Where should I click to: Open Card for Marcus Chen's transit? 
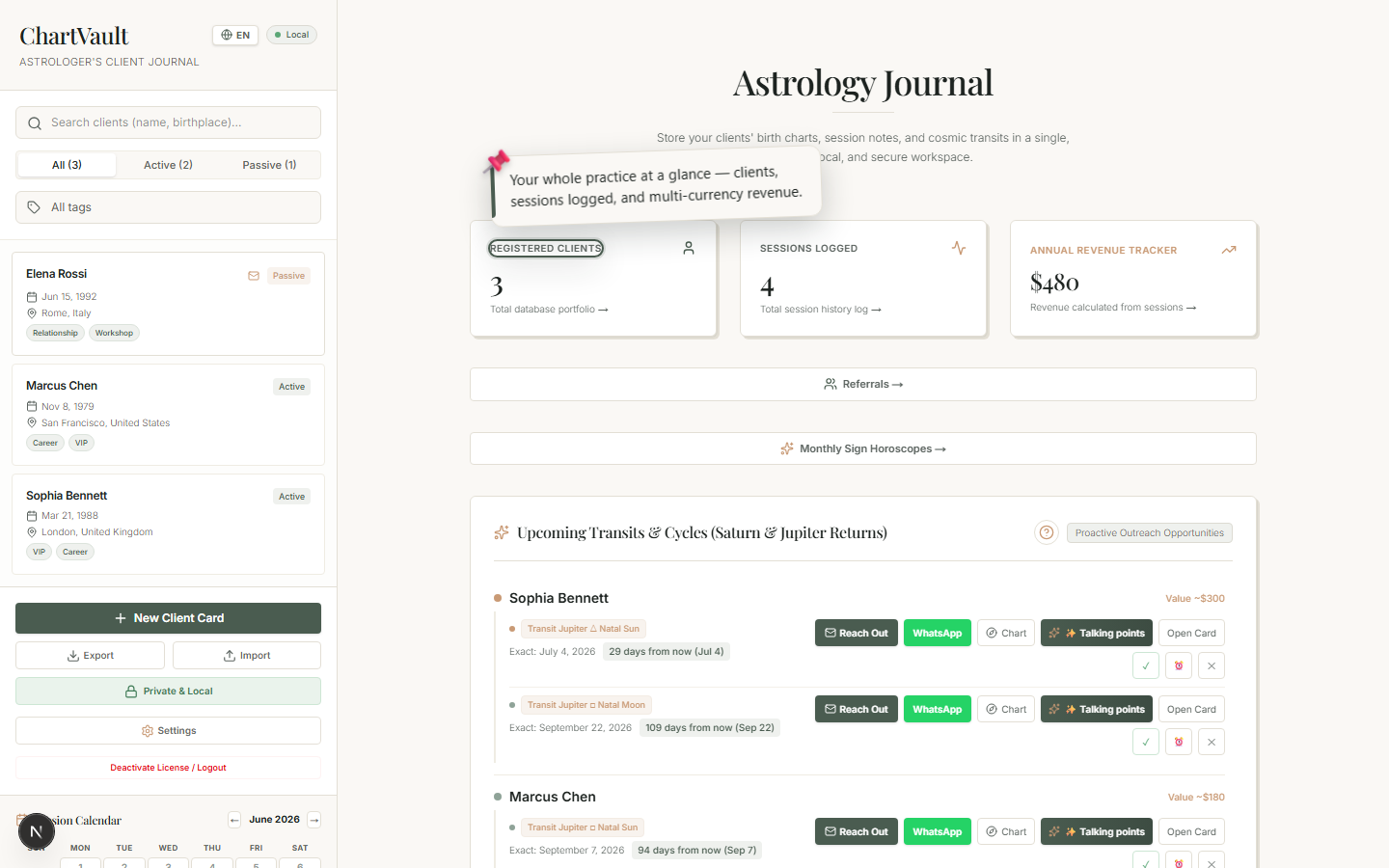(x=1191, y=831)
